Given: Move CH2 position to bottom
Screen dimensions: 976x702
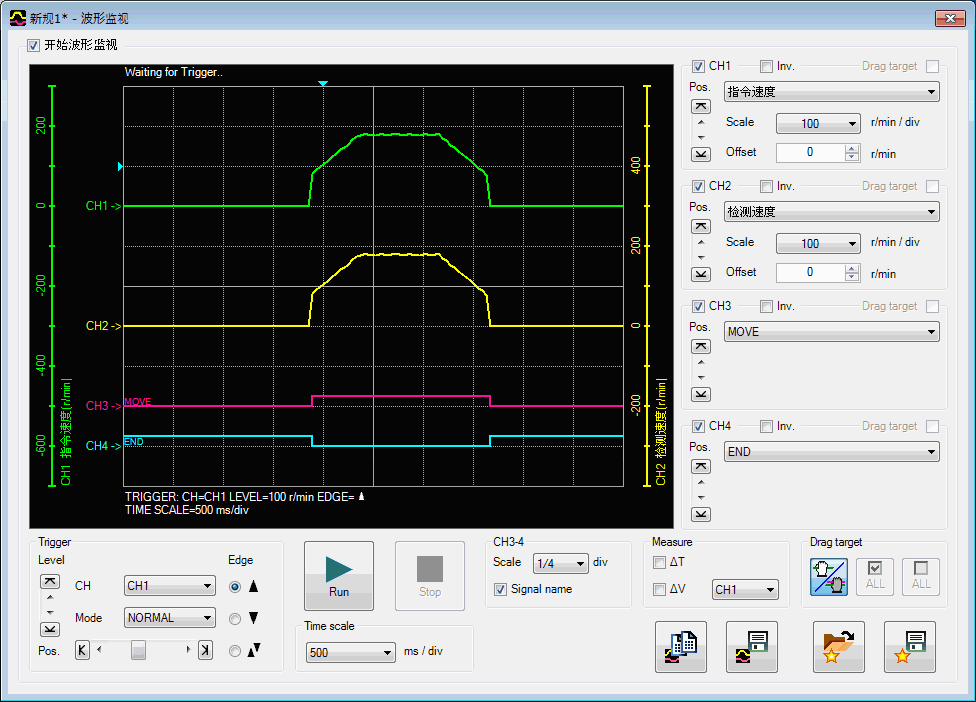Looking at the screenshot, I should pos(701,273).
